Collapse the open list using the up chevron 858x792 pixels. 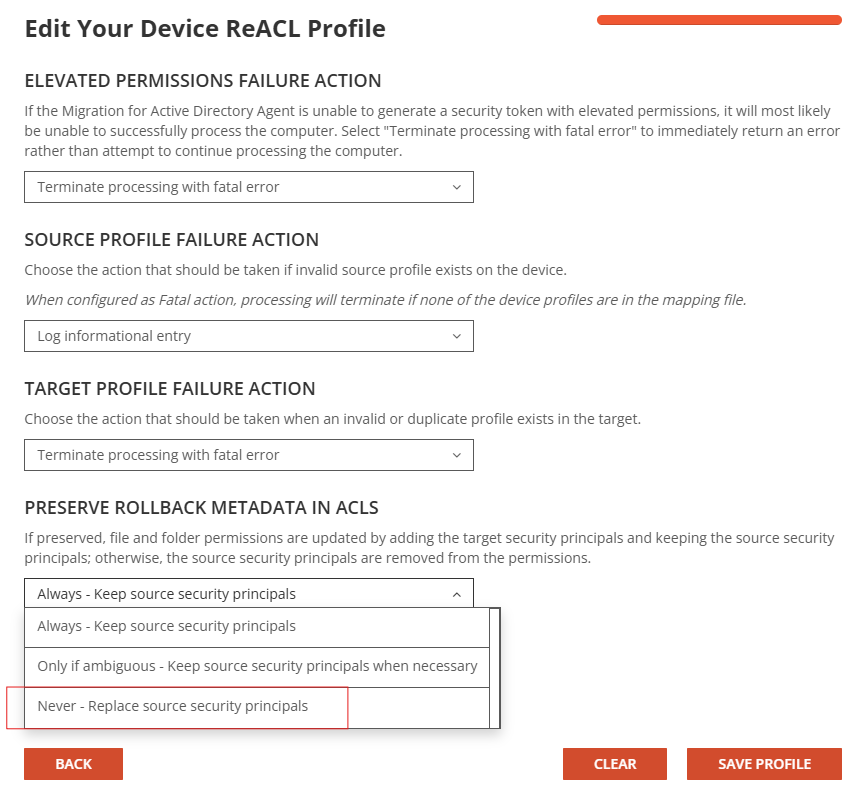(459, 592)
